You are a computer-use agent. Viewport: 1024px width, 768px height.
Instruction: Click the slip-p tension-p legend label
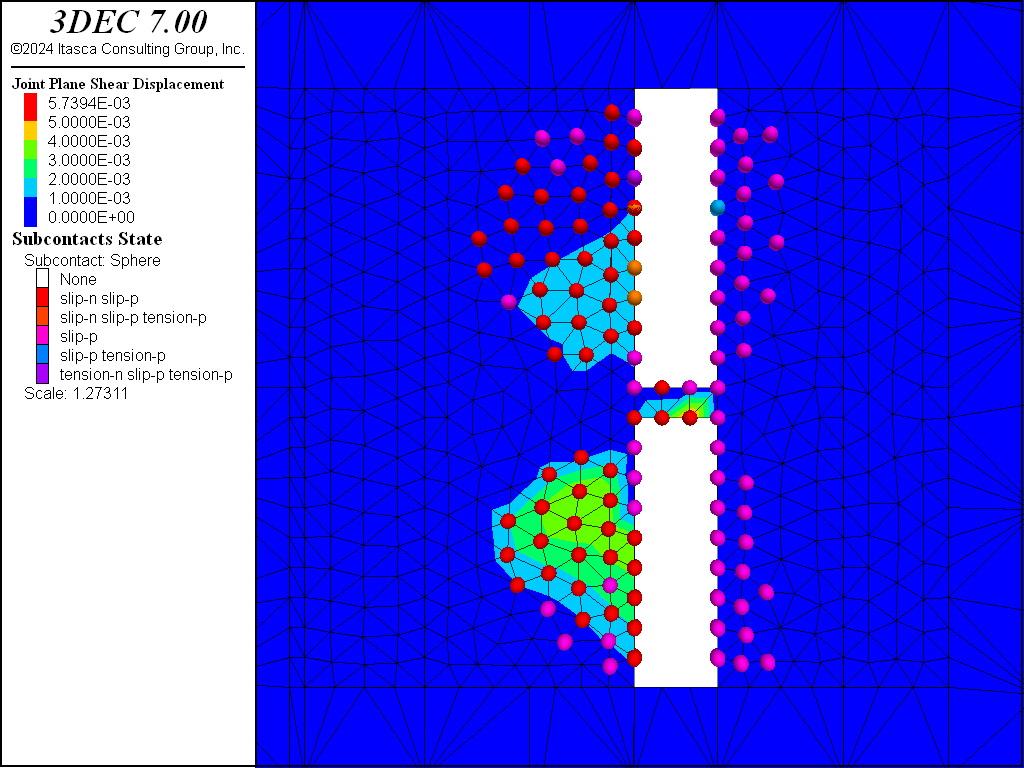(x=112, y=355)
